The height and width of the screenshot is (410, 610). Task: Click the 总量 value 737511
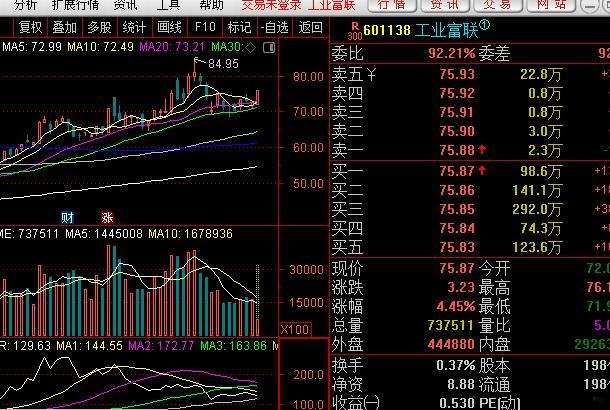[450, 325]
